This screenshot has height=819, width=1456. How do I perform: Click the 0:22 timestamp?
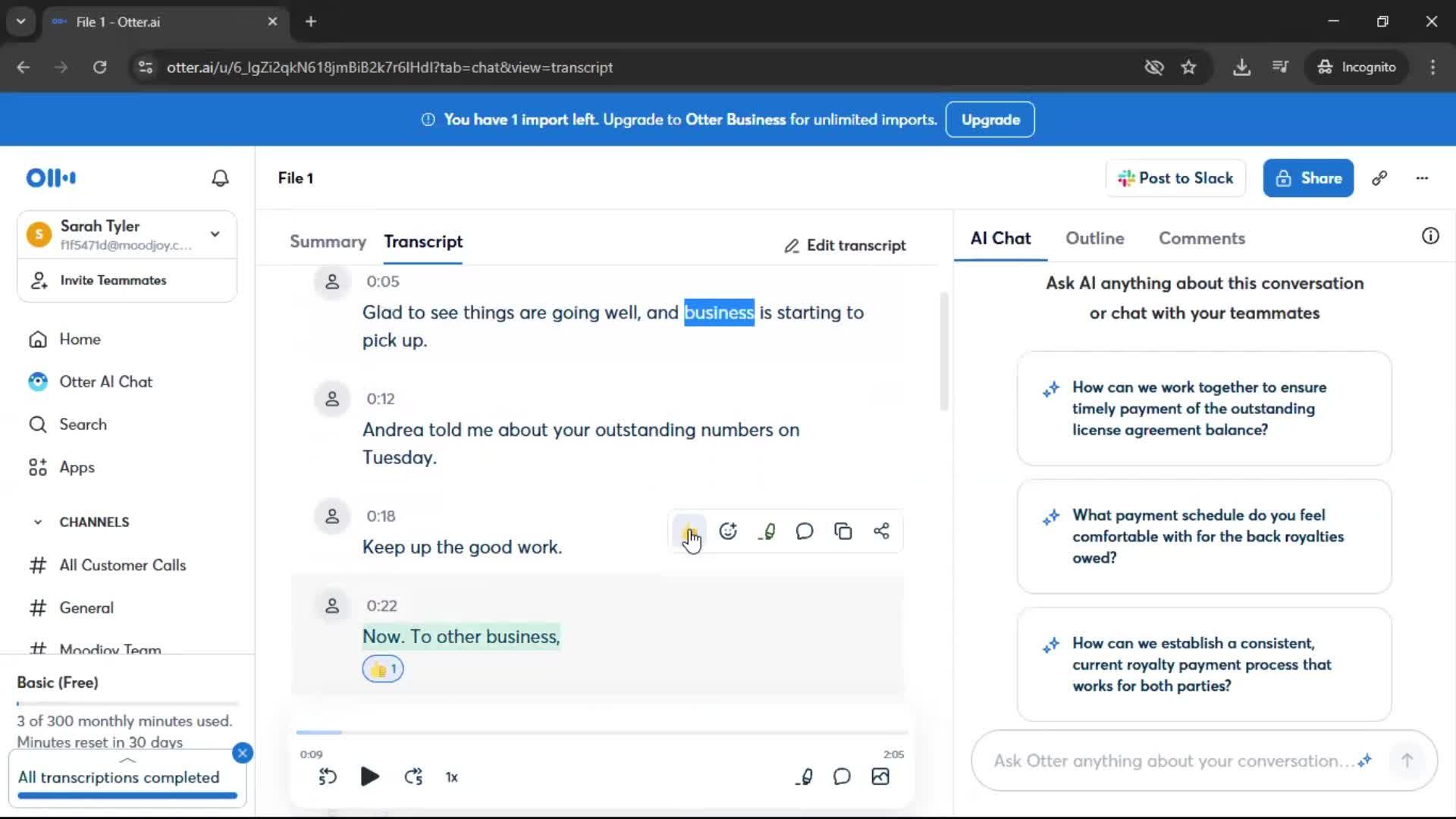(381, 606)
